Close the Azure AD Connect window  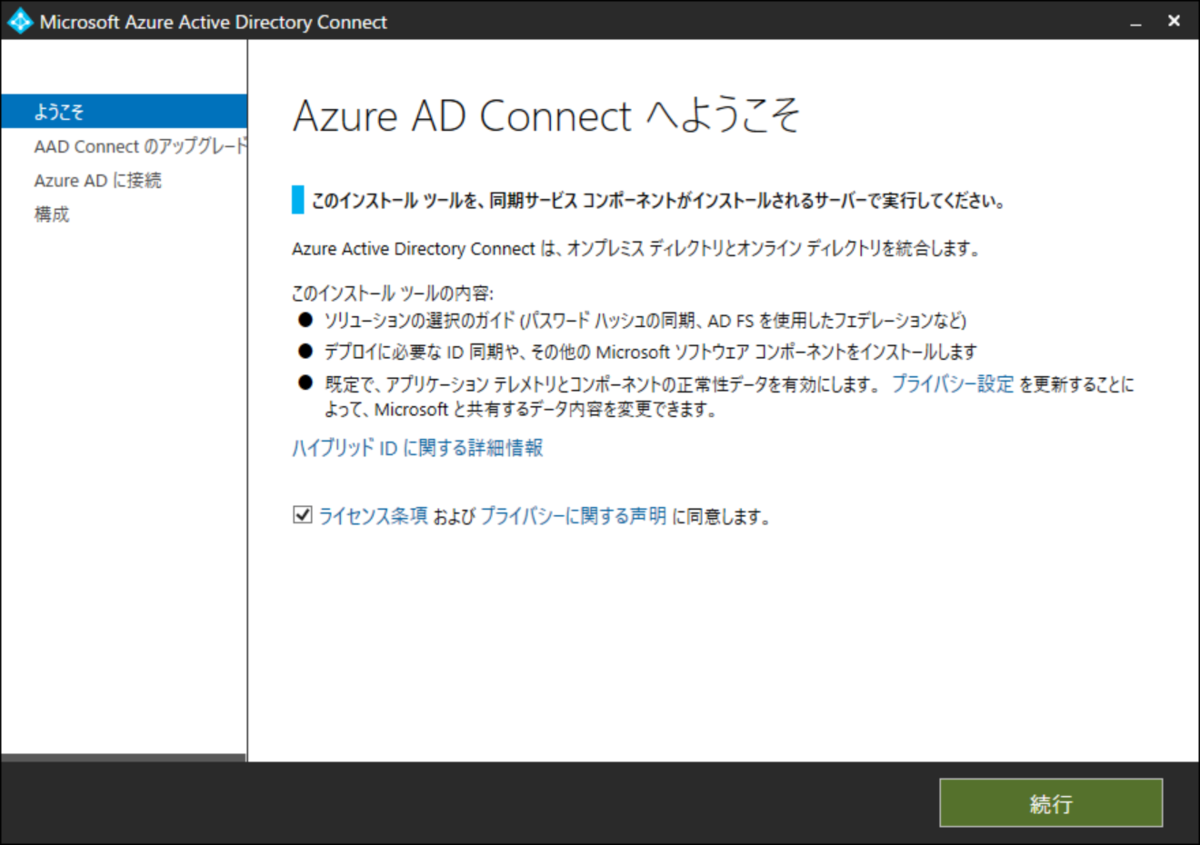(1173, 21)
